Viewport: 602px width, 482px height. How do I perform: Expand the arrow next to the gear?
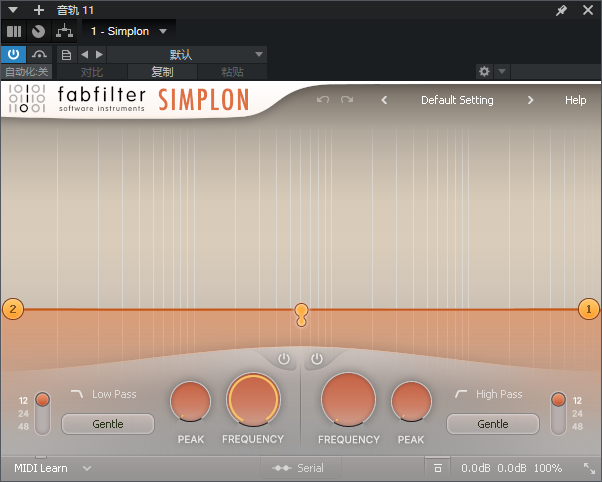(502, 71)
